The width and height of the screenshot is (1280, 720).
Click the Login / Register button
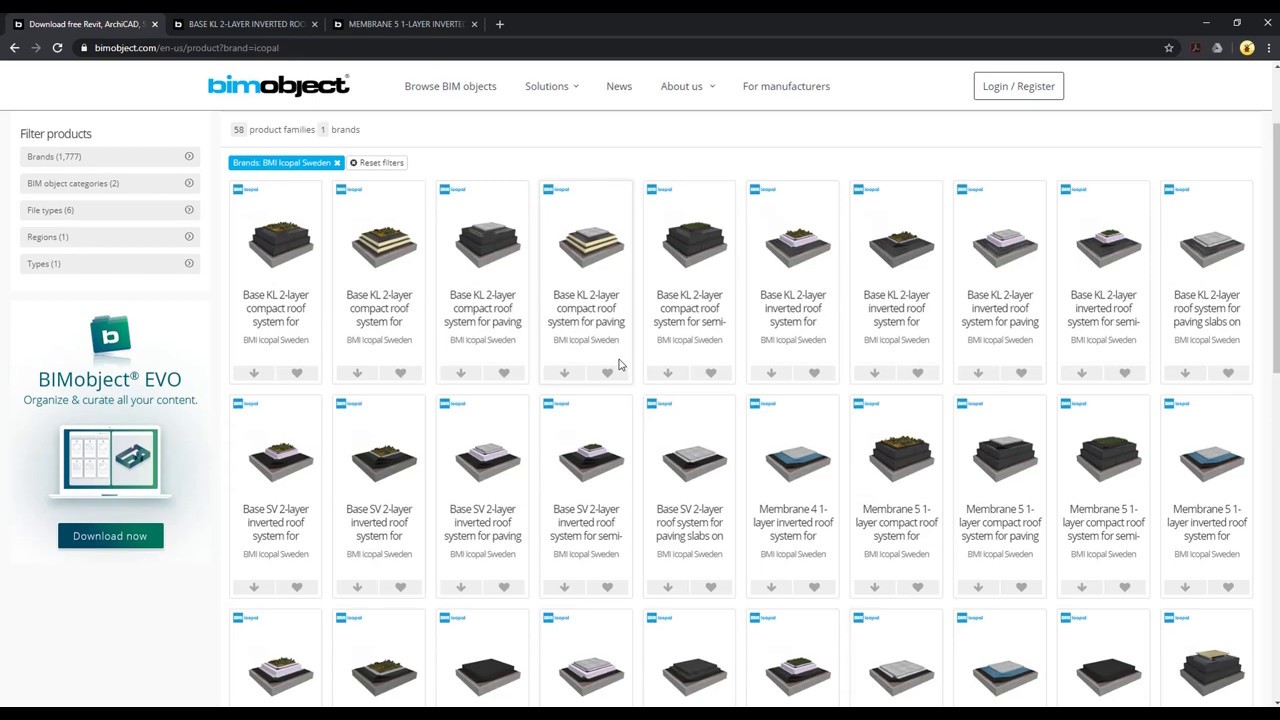1018,86
